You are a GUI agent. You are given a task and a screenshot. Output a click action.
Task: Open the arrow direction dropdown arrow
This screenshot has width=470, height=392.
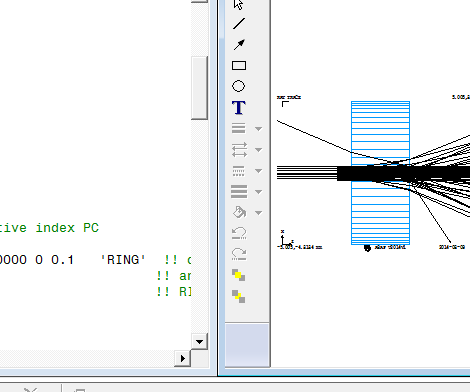258,150
